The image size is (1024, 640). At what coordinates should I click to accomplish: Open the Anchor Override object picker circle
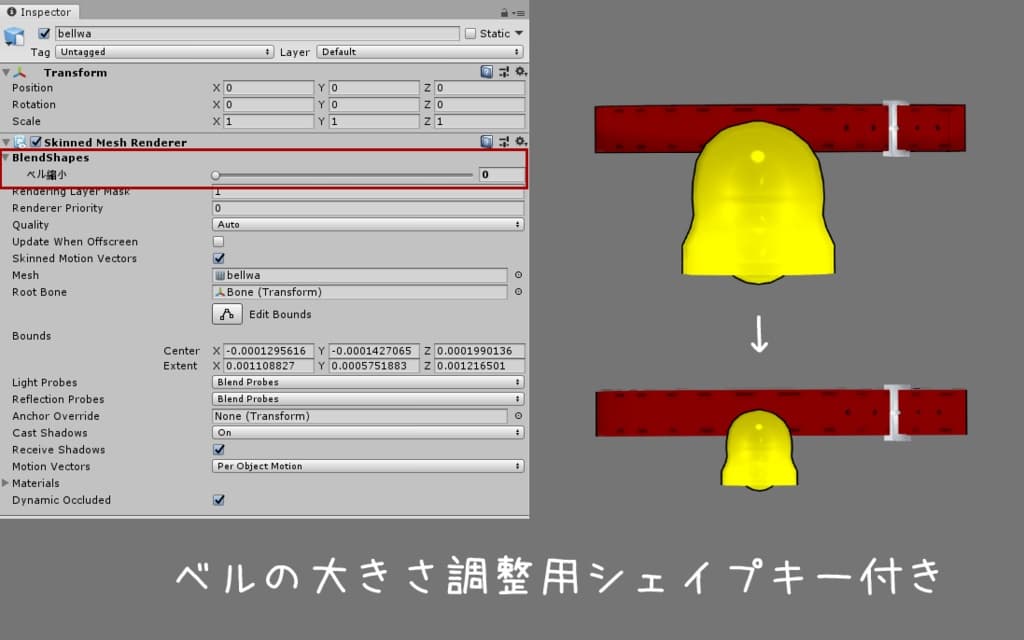click(x=519, y=415)
